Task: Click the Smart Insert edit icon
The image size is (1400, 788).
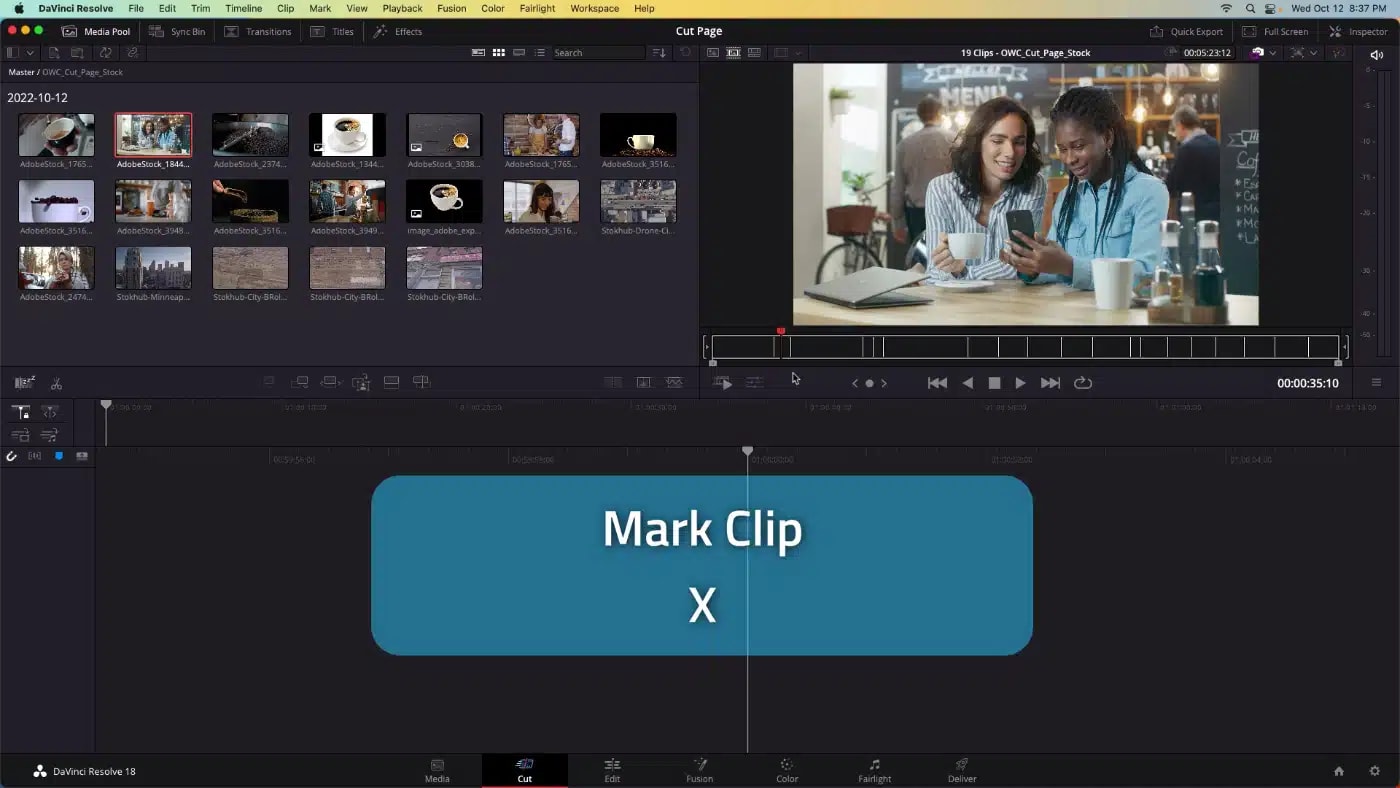Action: 269,381
